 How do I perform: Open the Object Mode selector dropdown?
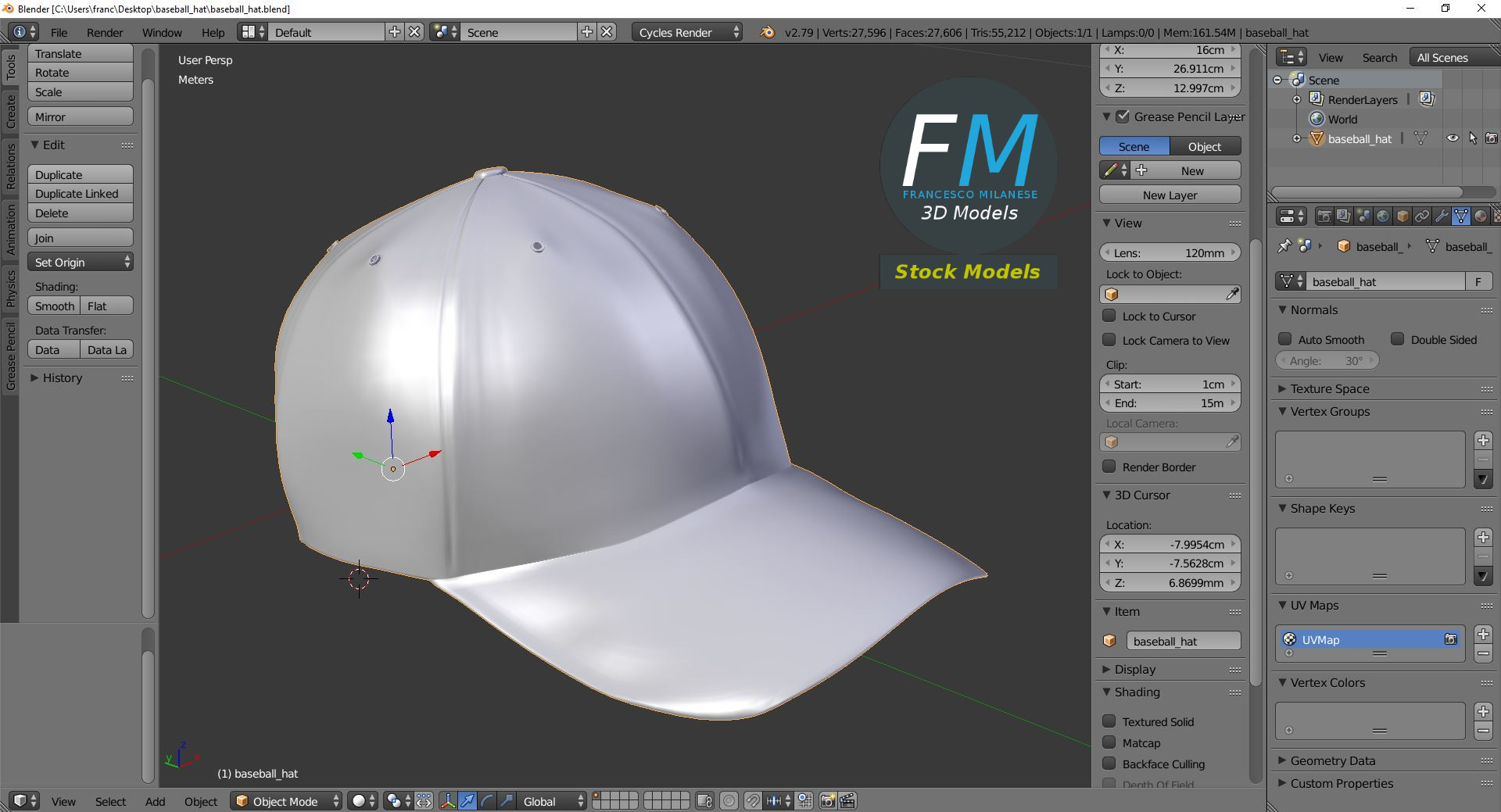click(x=286, y=801)
